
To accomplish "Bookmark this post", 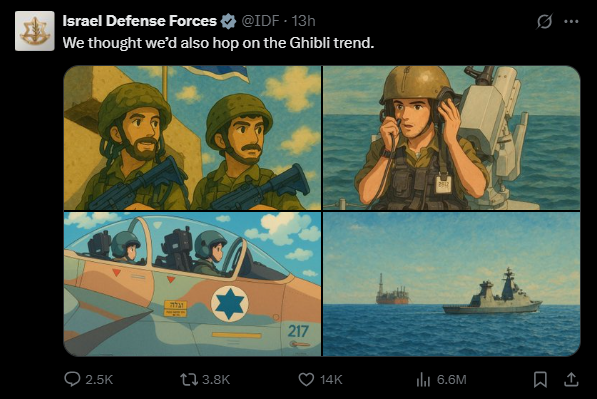I will (x=540, y=379).
